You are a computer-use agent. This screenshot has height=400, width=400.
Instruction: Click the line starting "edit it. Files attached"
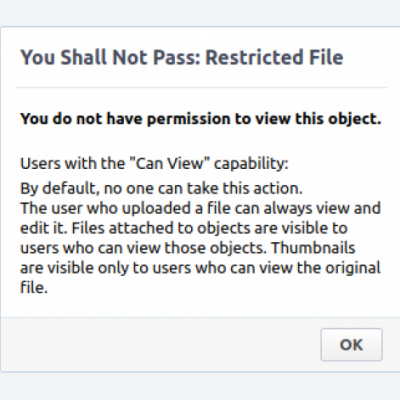184,228
